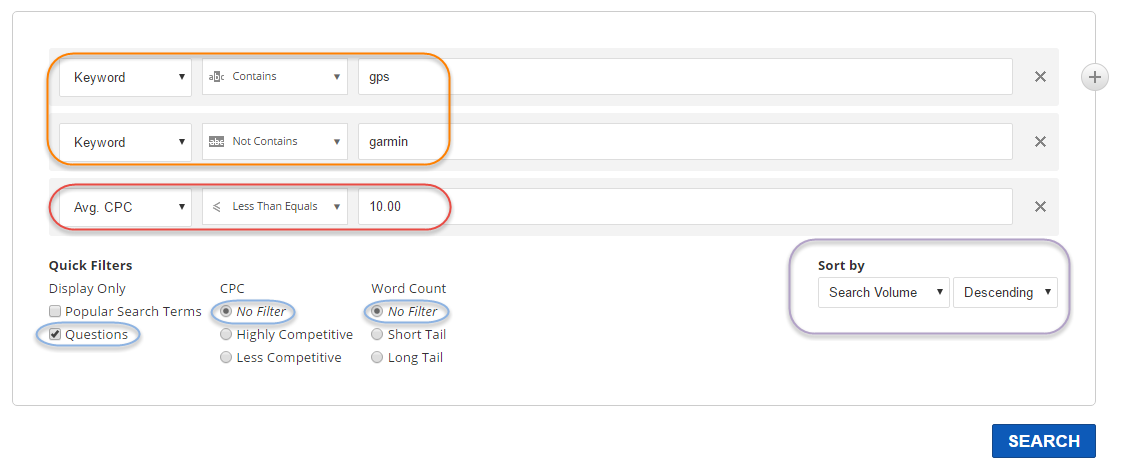The image size is (1121, 466).
Task: Click the blue SEARCH button
Action: (1043, 441)
